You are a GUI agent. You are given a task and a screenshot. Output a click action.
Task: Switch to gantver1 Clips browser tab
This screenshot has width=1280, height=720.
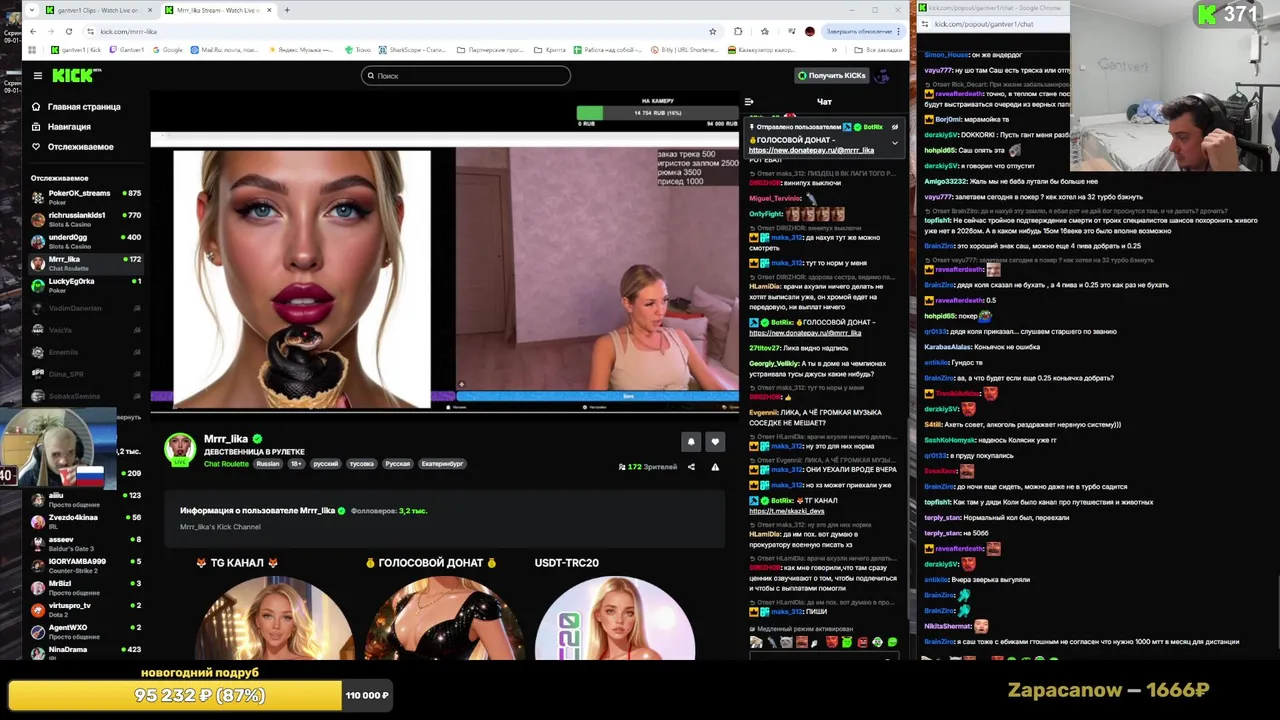click(96, 10)
